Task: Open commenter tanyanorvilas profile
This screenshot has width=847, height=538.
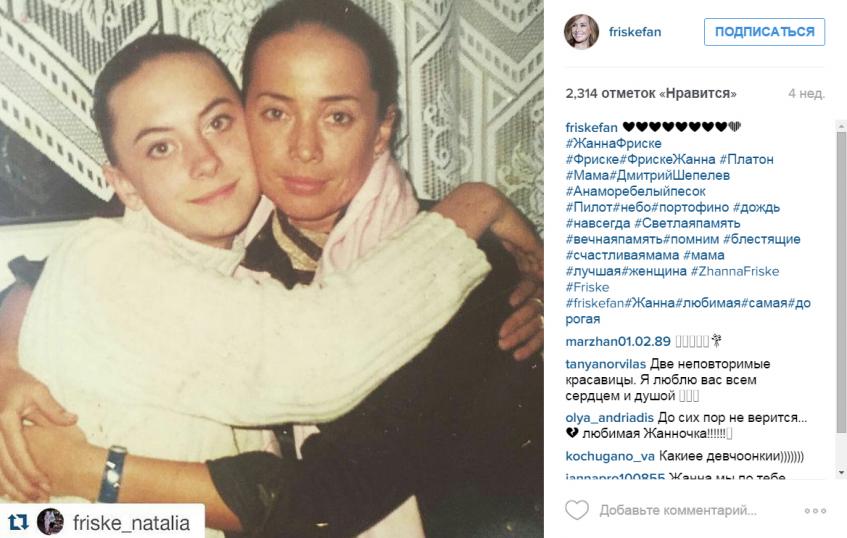Action: pos(606,364)
